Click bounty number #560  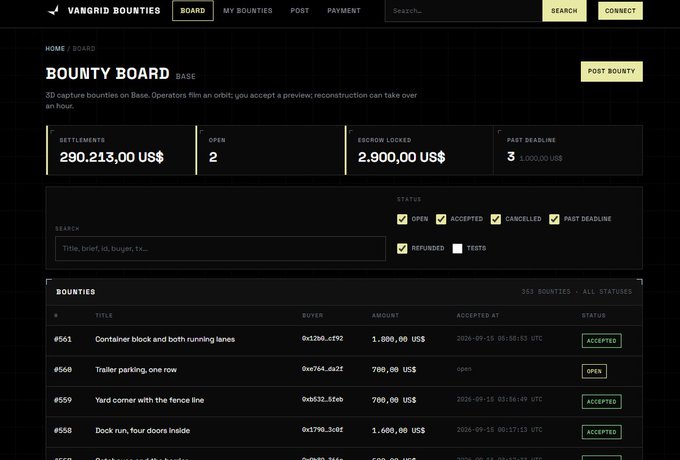[x=63, y=369]
